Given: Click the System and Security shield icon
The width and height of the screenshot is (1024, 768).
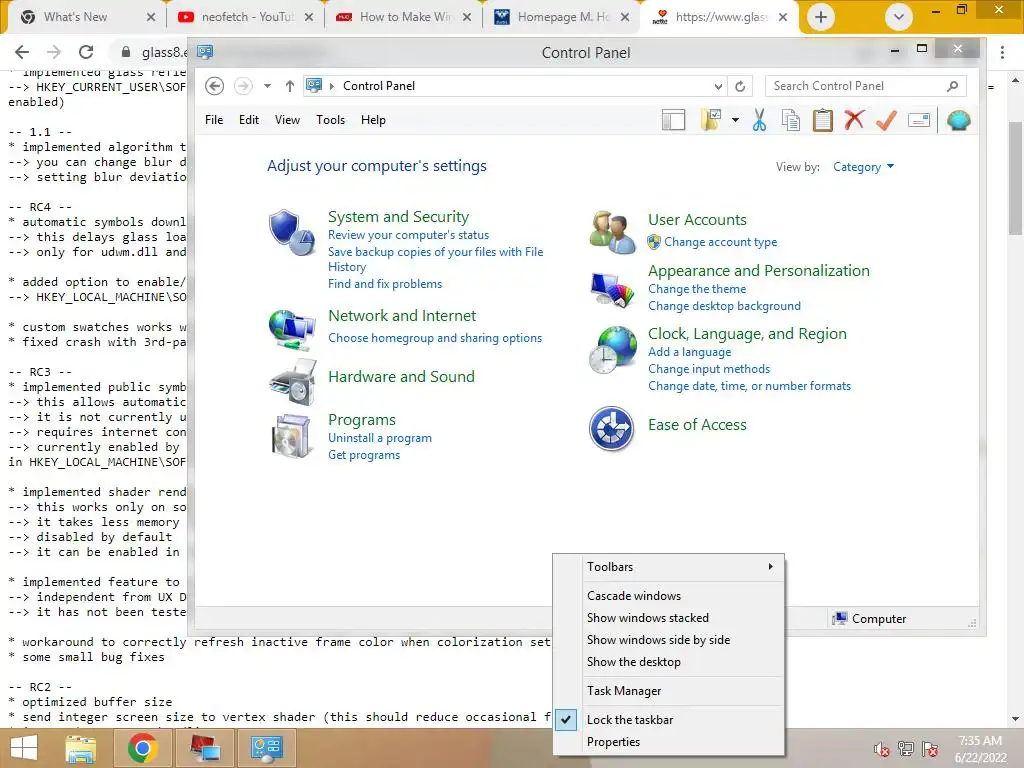Looking at the screenshot, I should pos(291,232).
